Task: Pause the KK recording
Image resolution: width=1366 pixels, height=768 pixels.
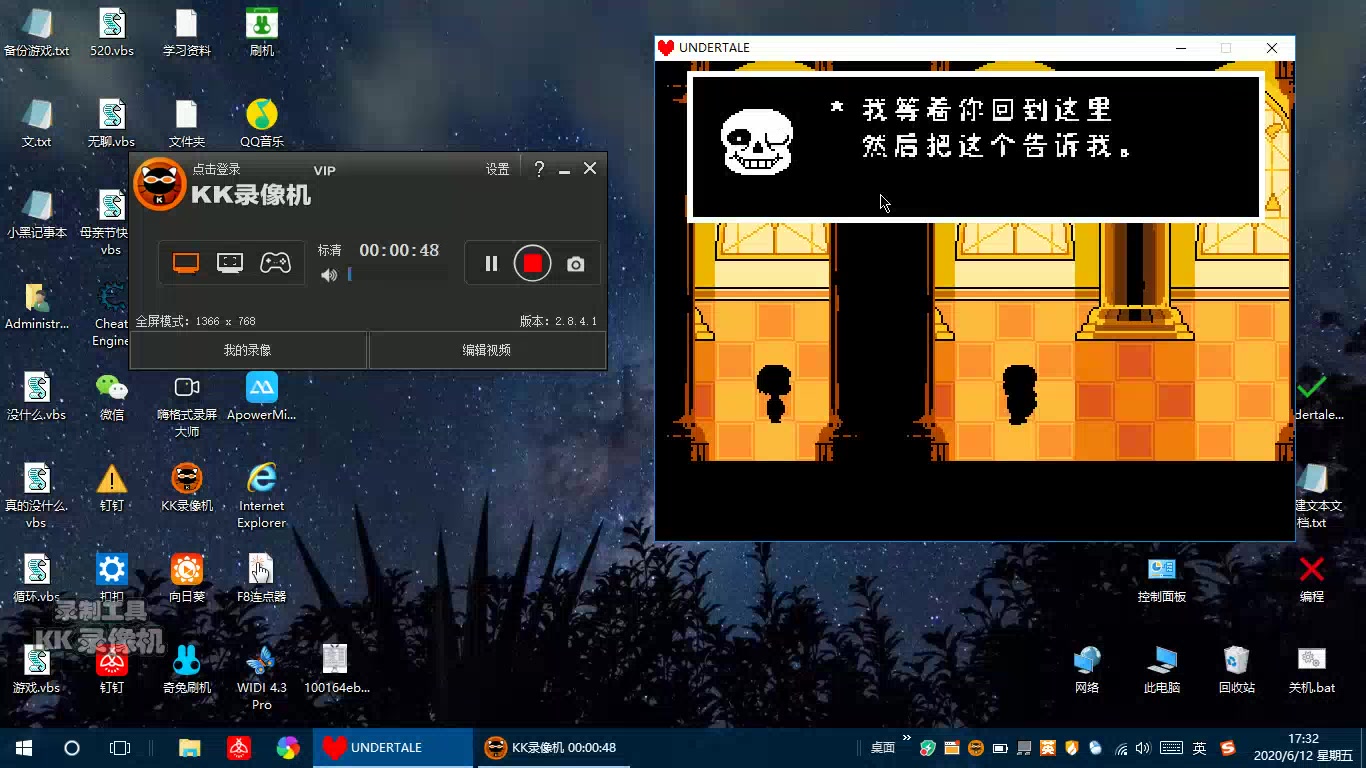Action: (x=491, y=263)
